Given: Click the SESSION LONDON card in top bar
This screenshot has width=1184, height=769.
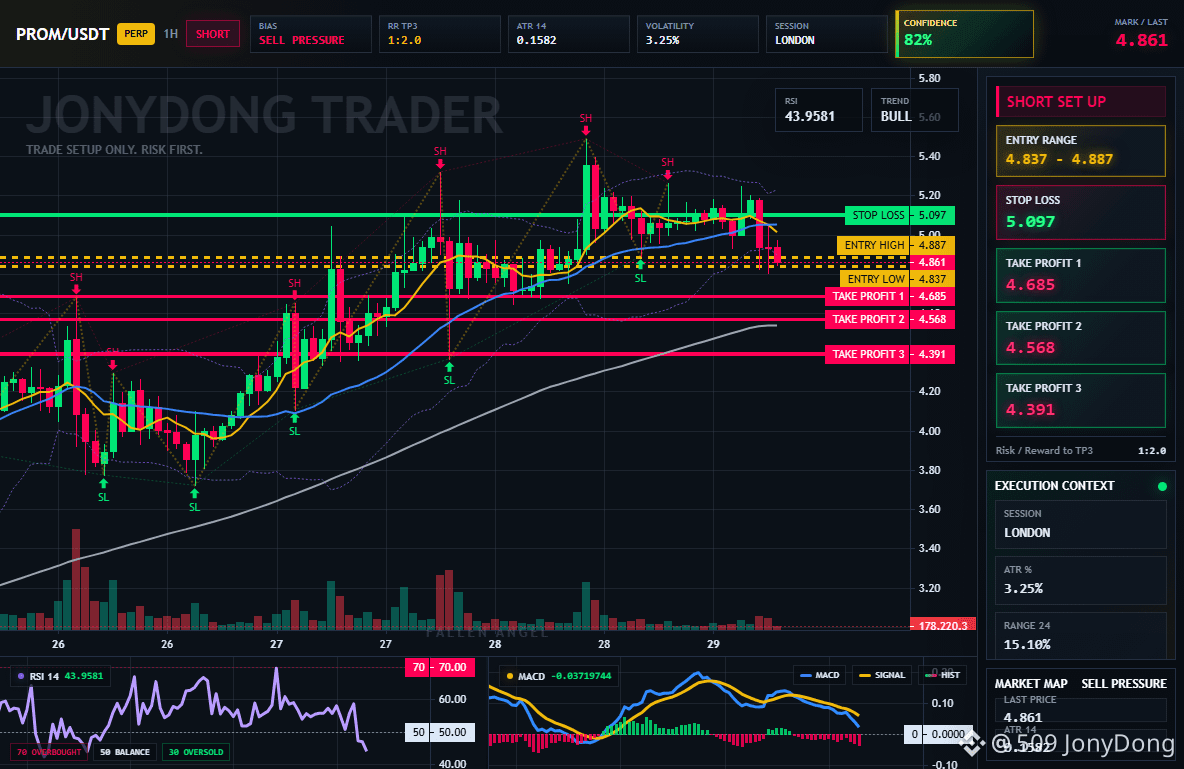Looking at the screenshot, I should pyautogui.click(x=828, y=34).
